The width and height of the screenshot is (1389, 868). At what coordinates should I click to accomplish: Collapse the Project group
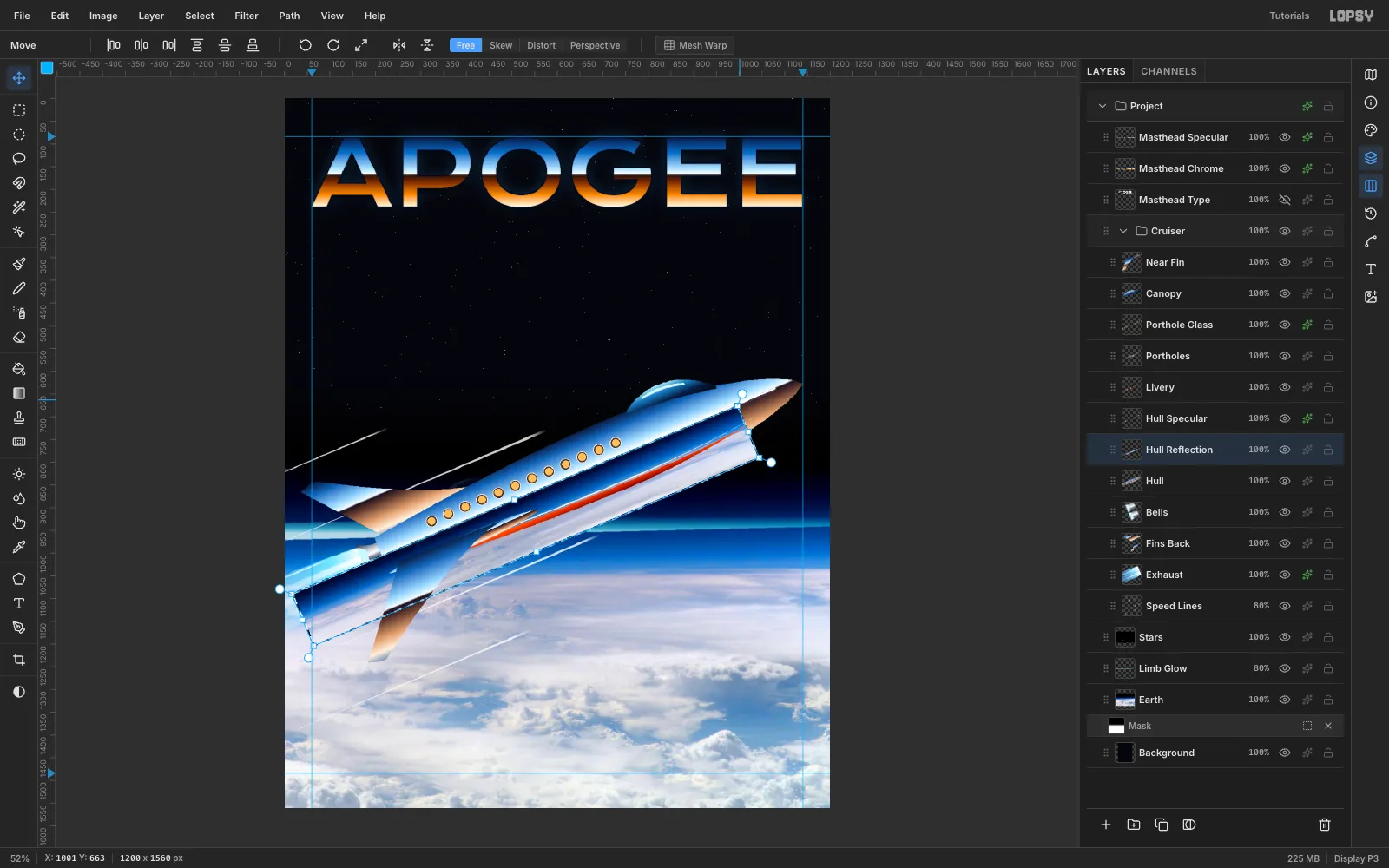coord(1103,106)
